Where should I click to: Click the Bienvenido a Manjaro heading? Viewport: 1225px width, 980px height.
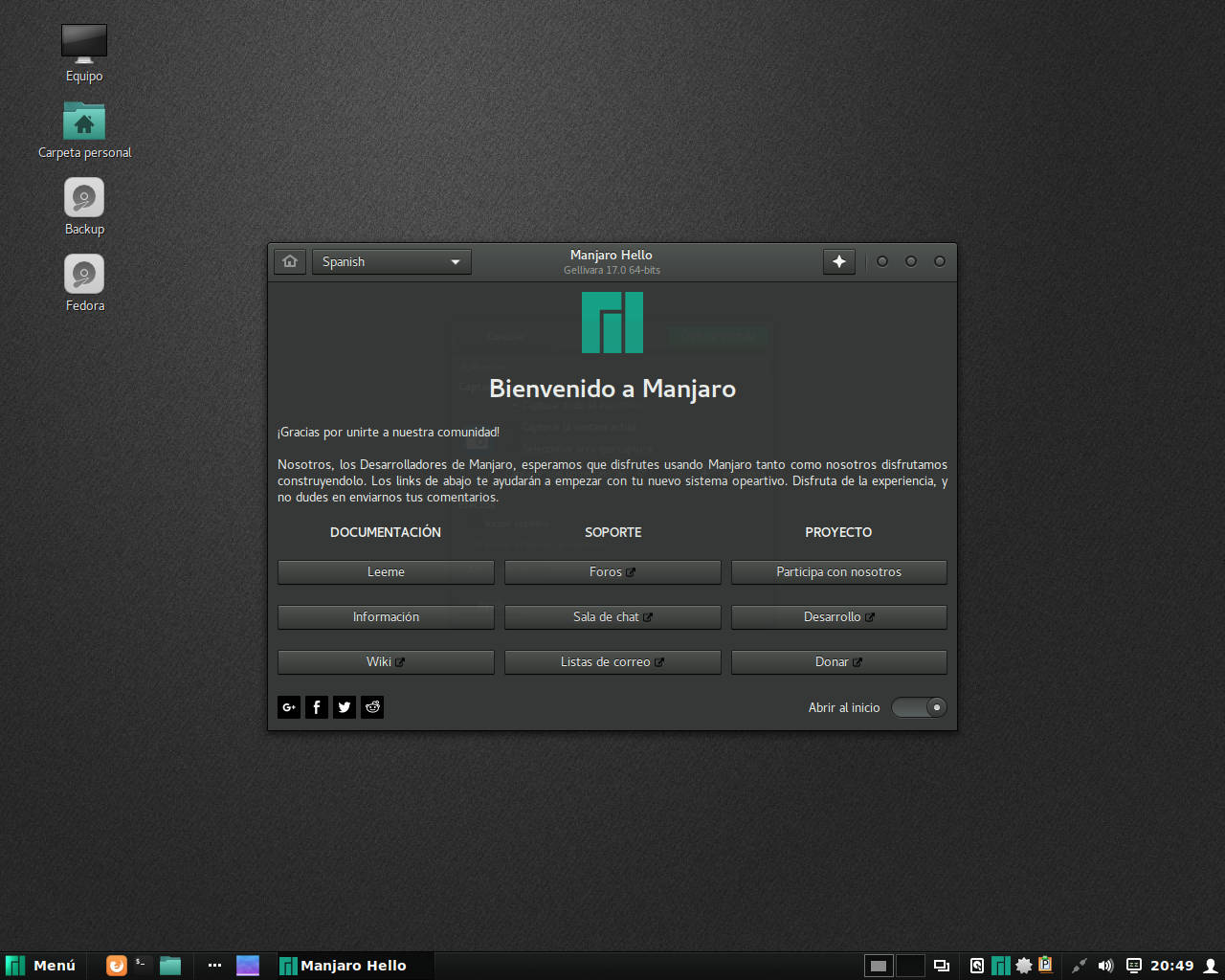pos(612,389)
